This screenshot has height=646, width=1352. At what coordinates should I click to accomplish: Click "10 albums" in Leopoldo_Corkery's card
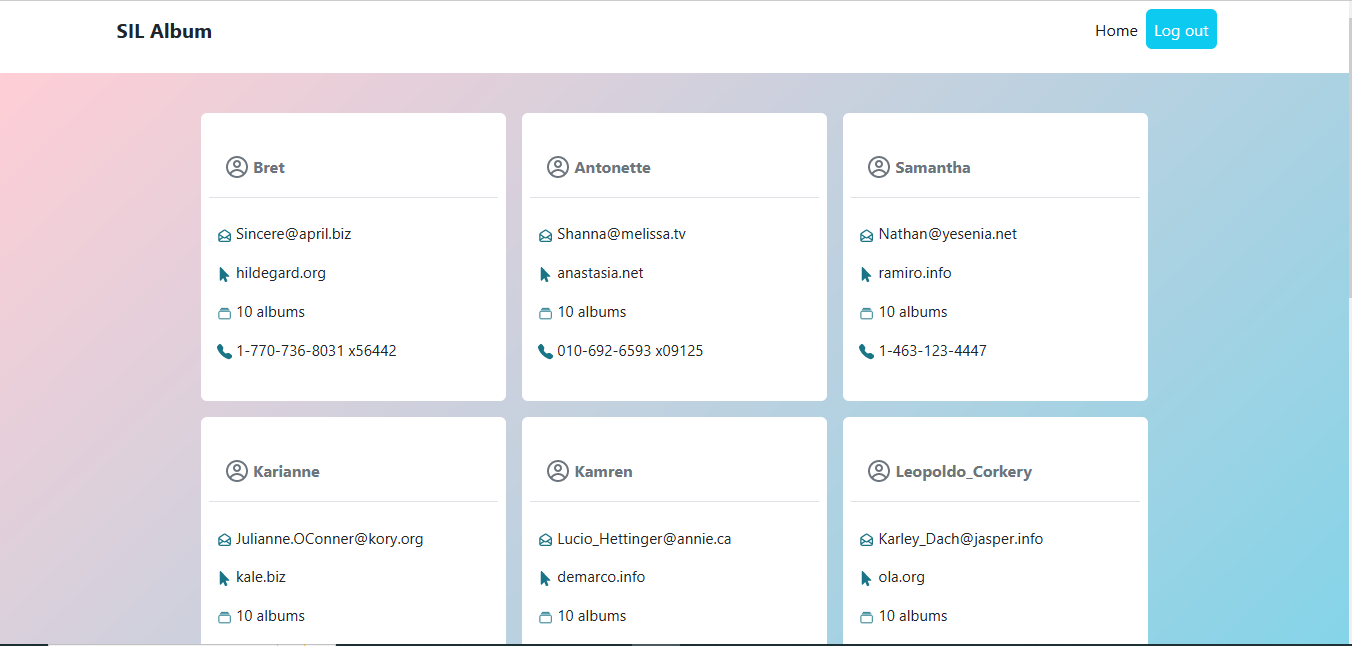pos(912,616)
